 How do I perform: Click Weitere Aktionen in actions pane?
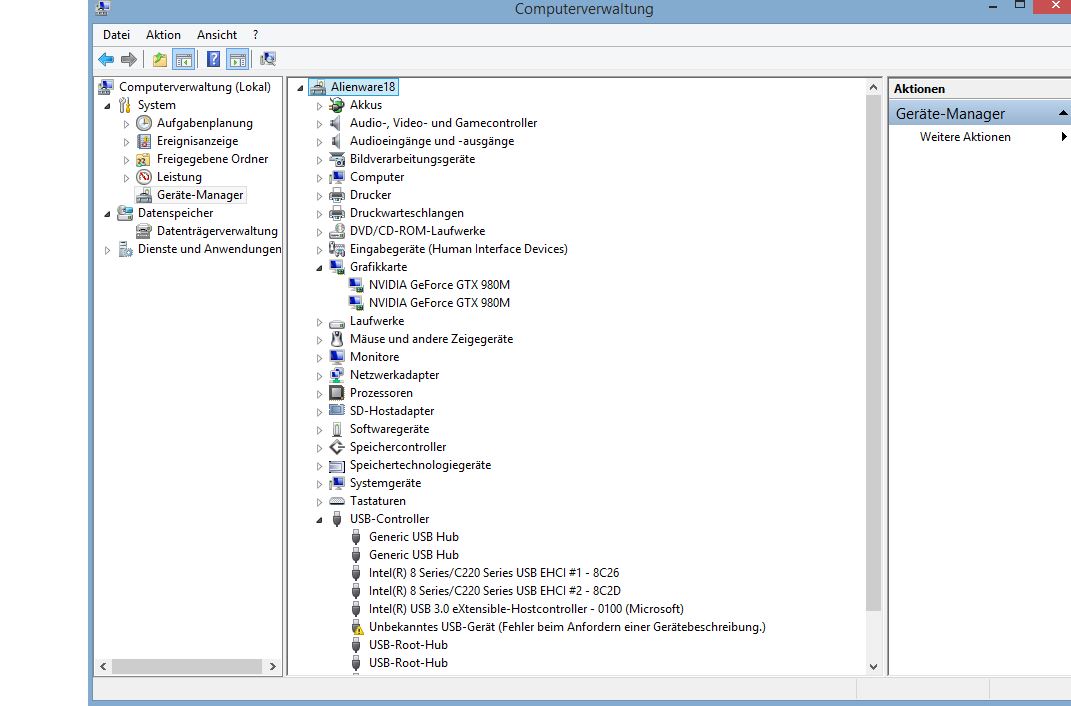[x=965, y=137]
